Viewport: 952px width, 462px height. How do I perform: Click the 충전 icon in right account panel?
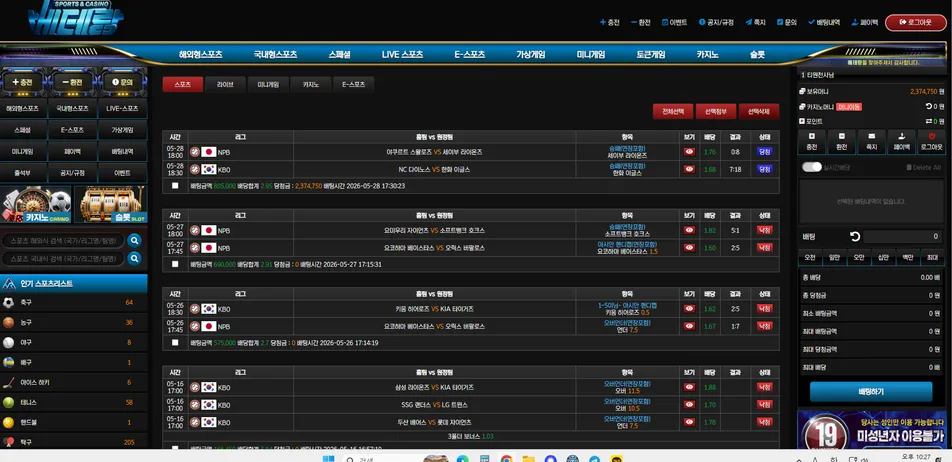[x=812, y=136]
